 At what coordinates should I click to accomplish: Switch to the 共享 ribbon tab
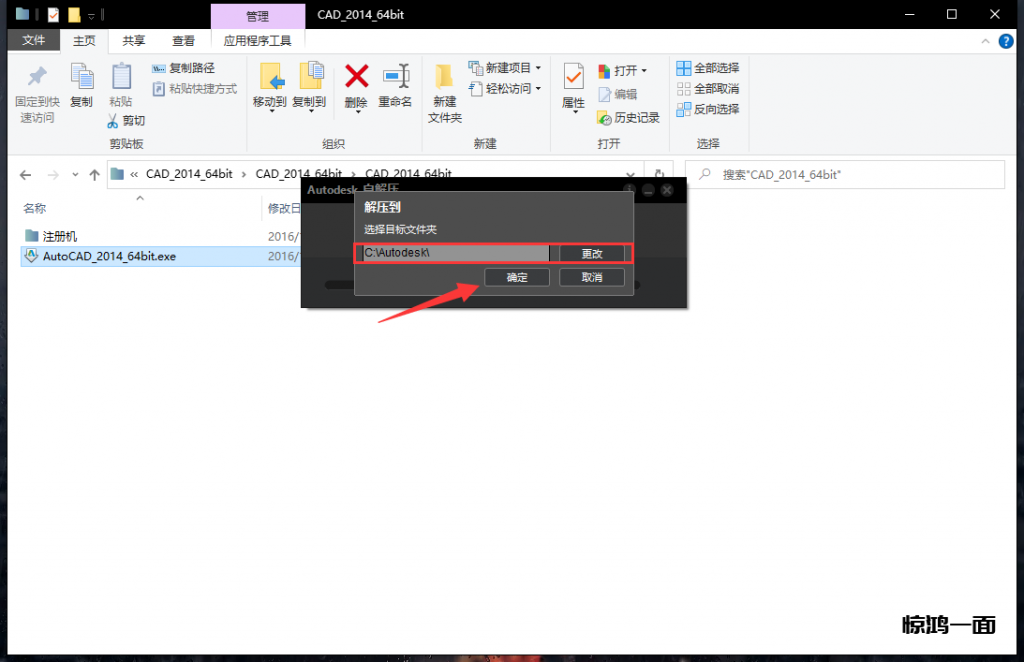click(133, 41)
